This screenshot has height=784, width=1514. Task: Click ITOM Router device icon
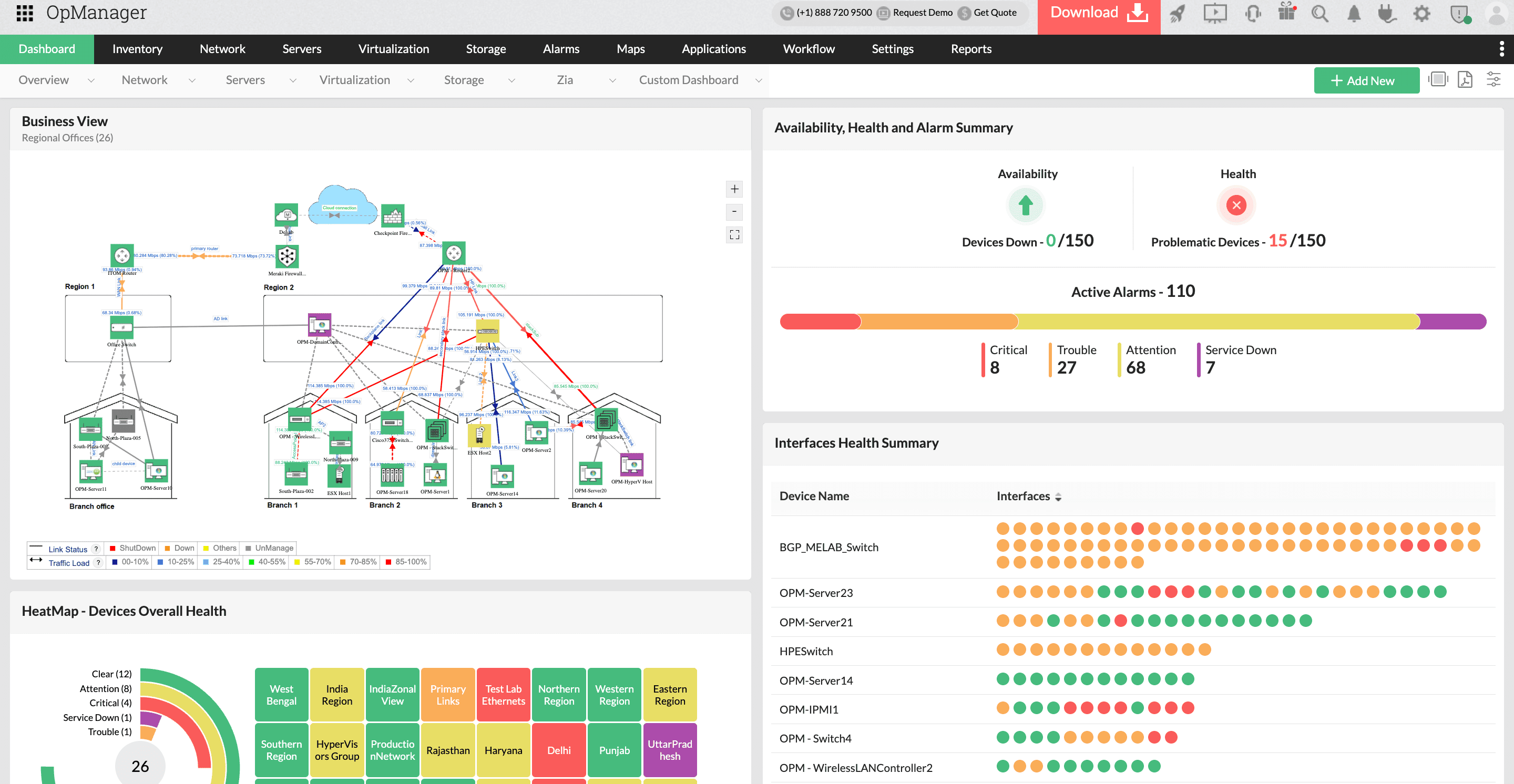(x=122, y=255)
